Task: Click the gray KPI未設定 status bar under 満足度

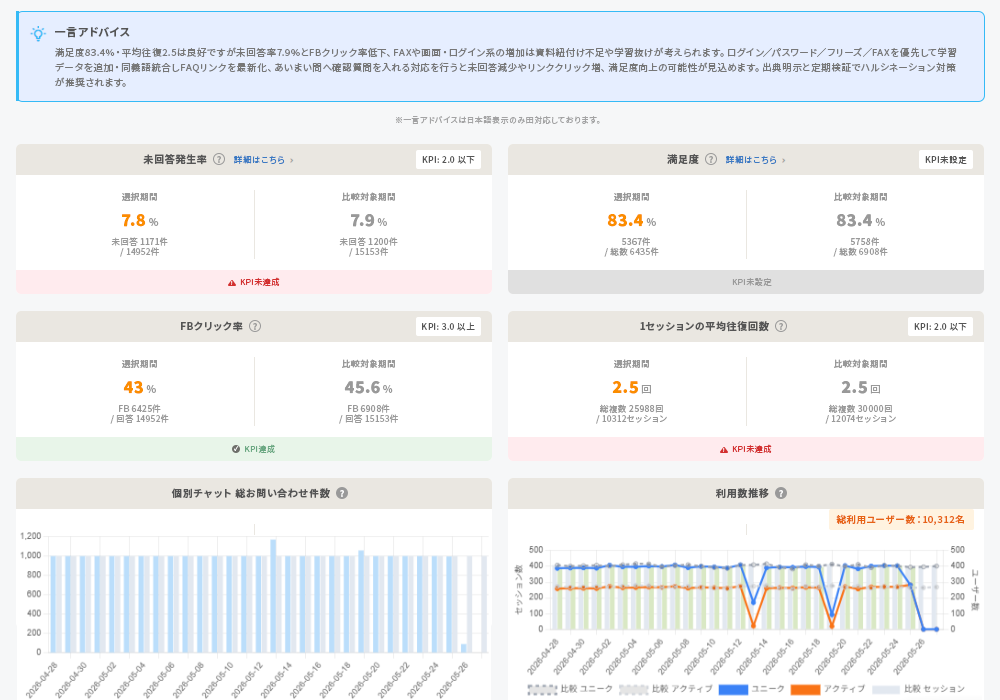Action: coord(746,282)
